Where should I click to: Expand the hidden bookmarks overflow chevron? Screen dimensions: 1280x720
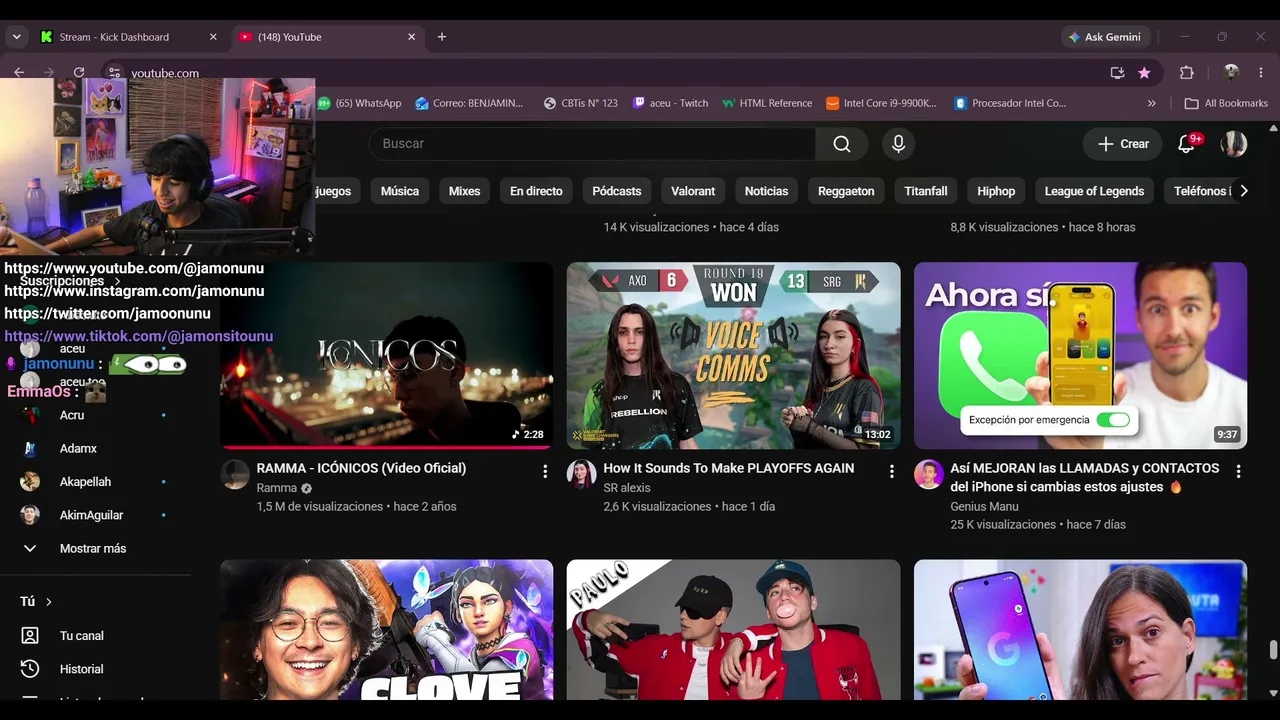pyautogui.click(x=1151, y=103)
